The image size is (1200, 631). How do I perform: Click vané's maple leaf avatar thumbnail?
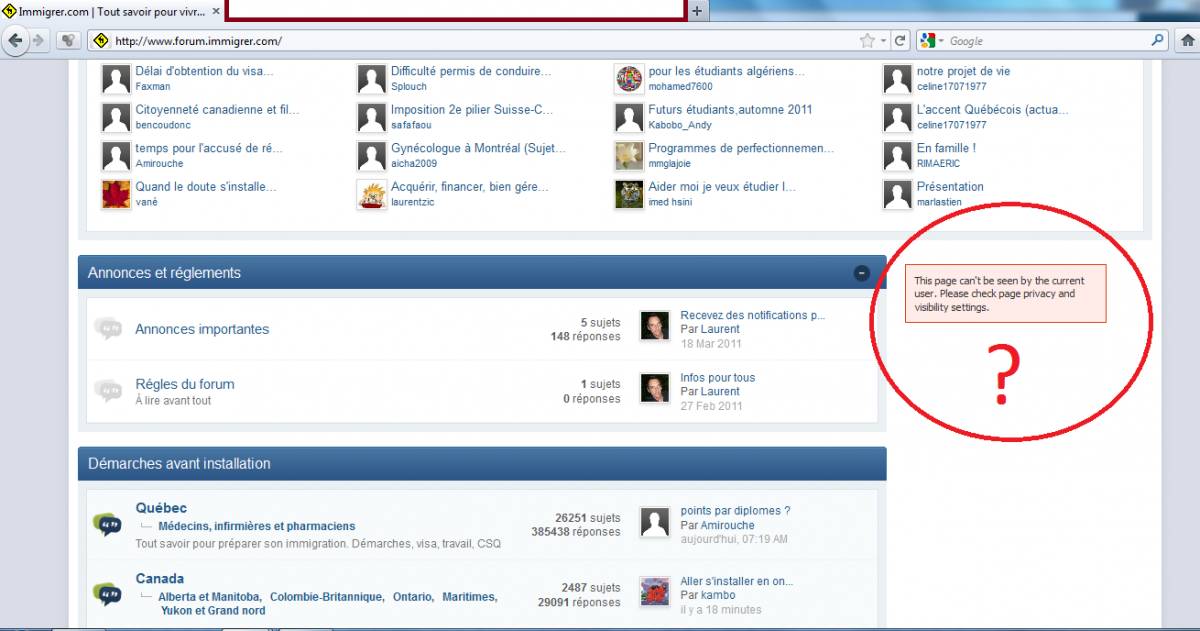point(116,194)
